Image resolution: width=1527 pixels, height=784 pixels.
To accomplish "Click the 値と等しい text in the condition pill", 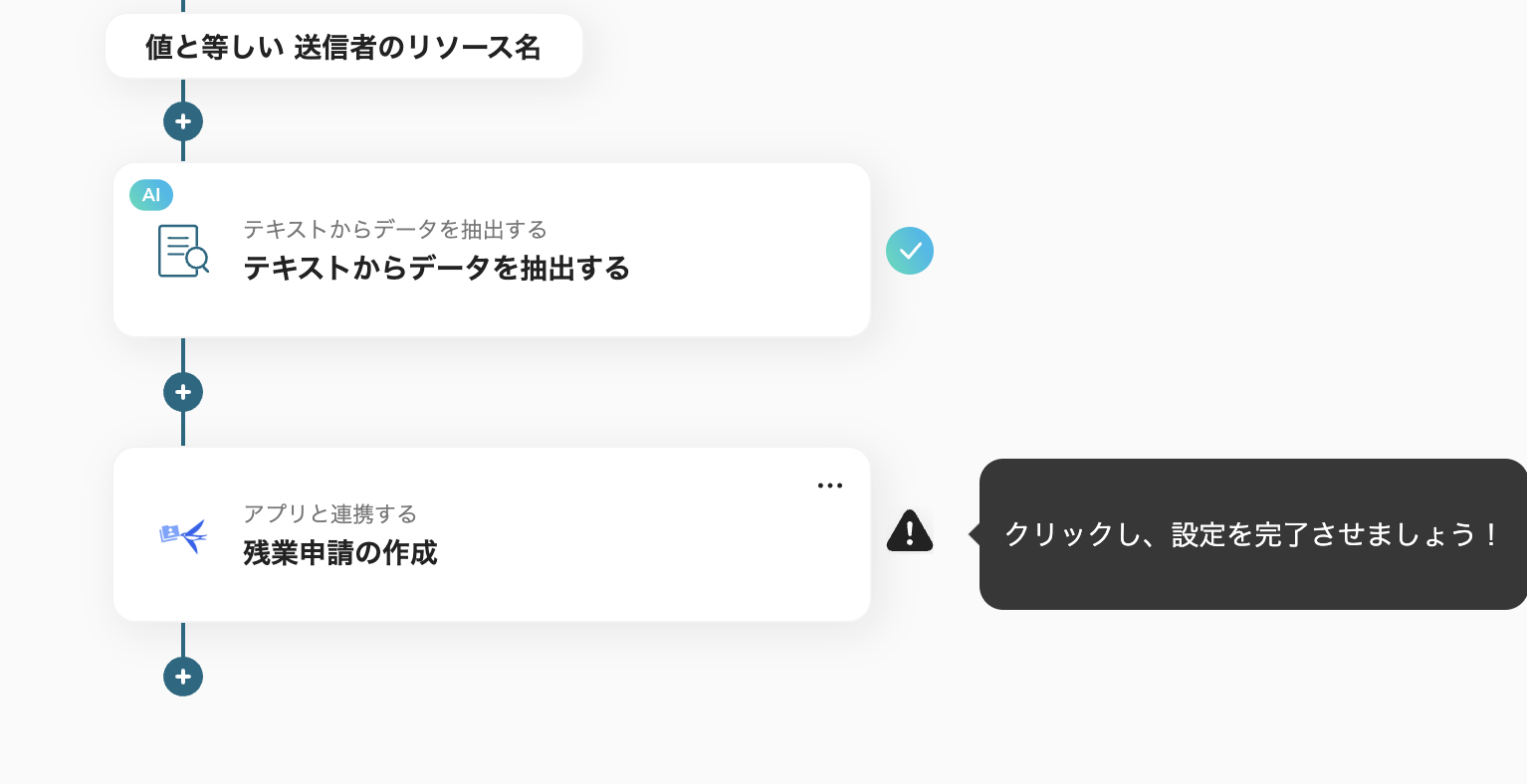I will tap(214, 47).
